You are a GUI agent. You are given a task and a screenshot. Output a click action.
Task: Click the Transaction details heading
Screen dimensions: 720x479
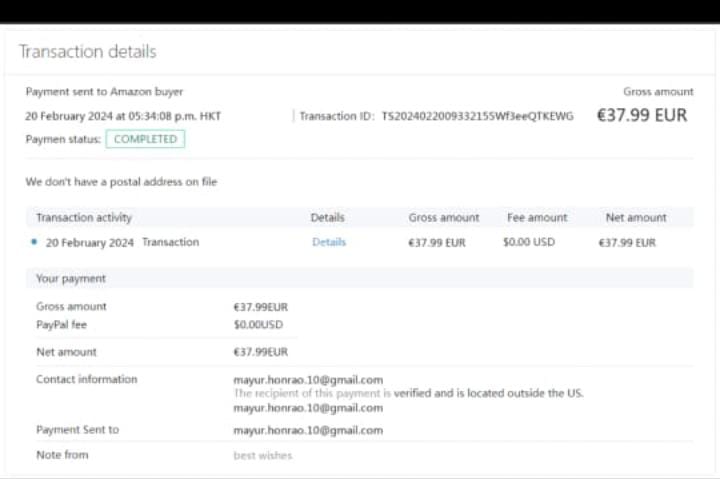click(87, 52)
